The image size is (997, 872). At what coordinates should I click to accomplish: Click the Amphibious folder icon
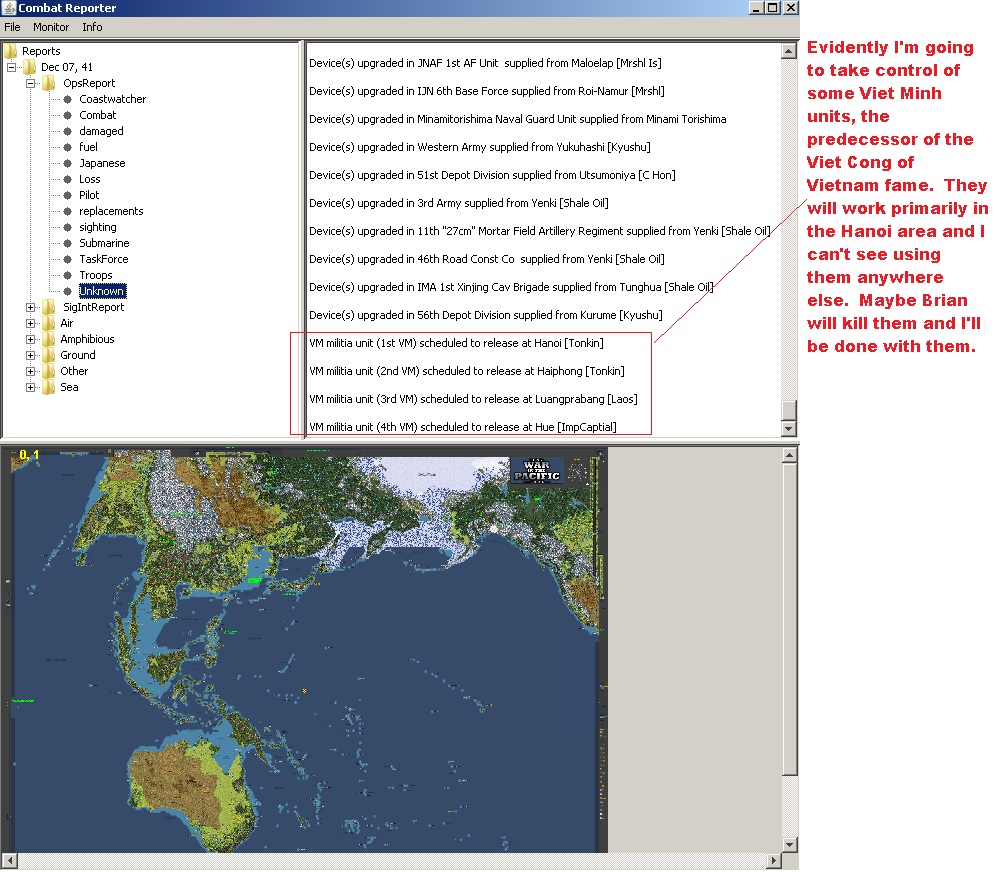[49, 339]
